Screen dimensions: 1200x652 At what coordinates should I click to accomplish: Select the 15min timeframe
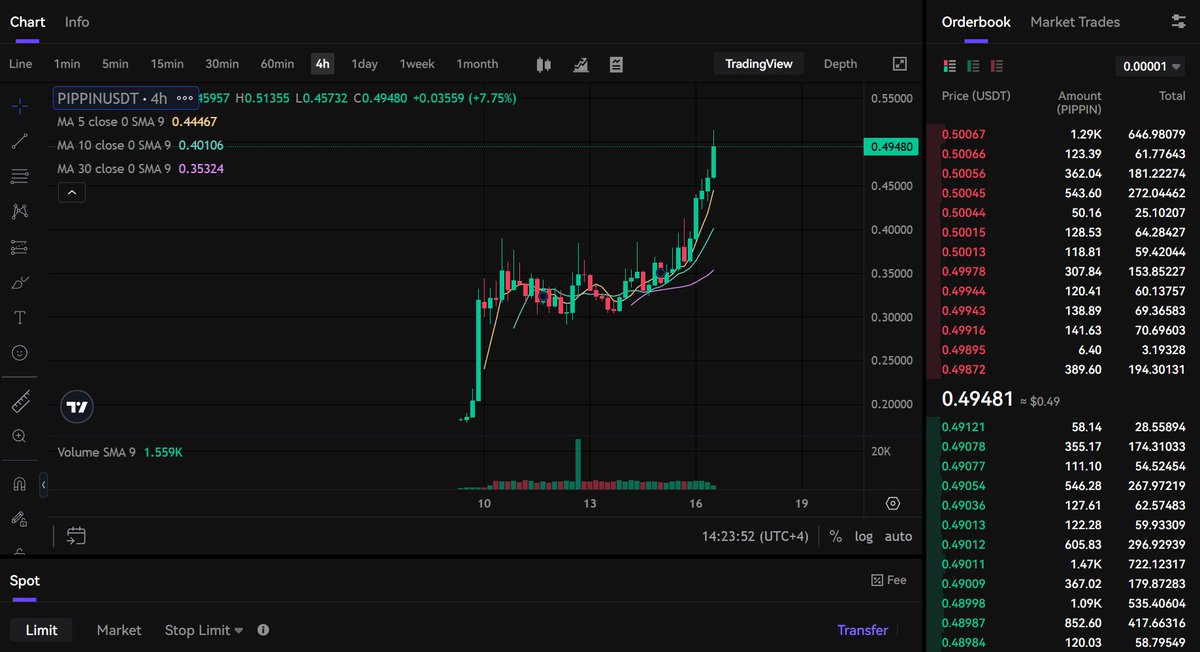tap(167, 64)
